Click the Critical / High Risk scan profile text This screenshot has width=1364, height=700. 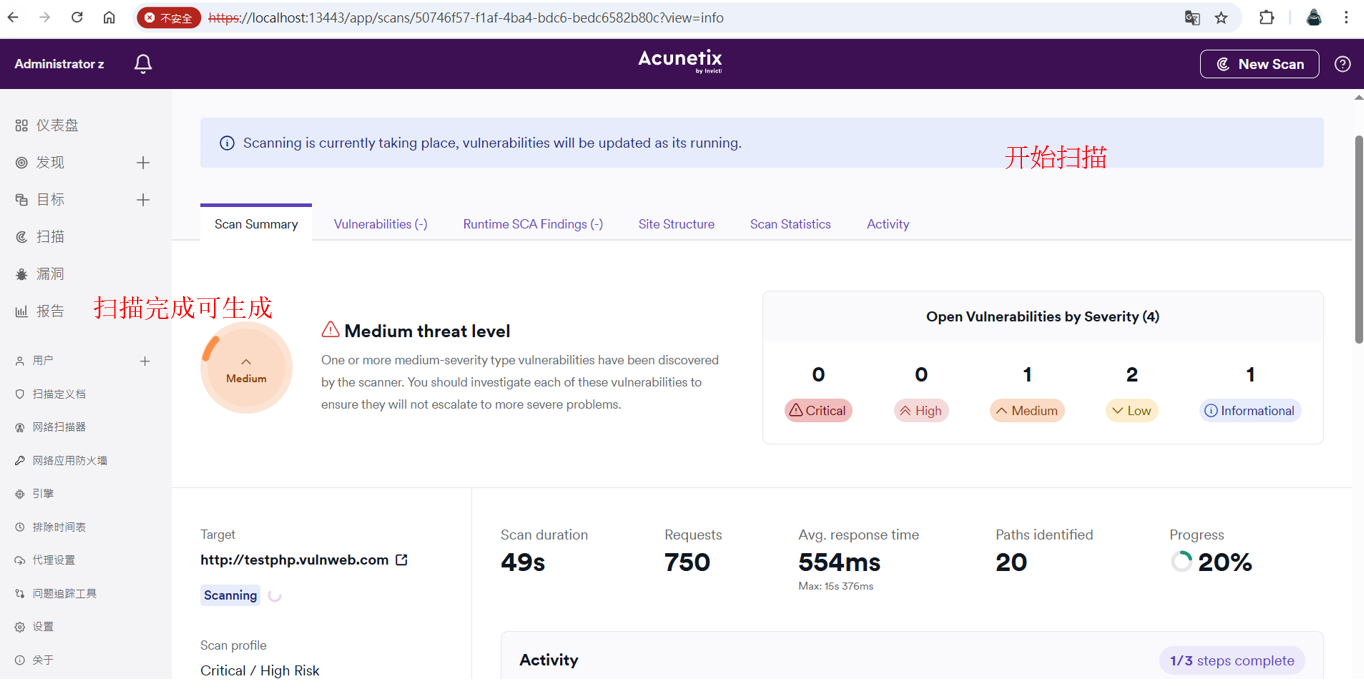(x=260, y=671)
